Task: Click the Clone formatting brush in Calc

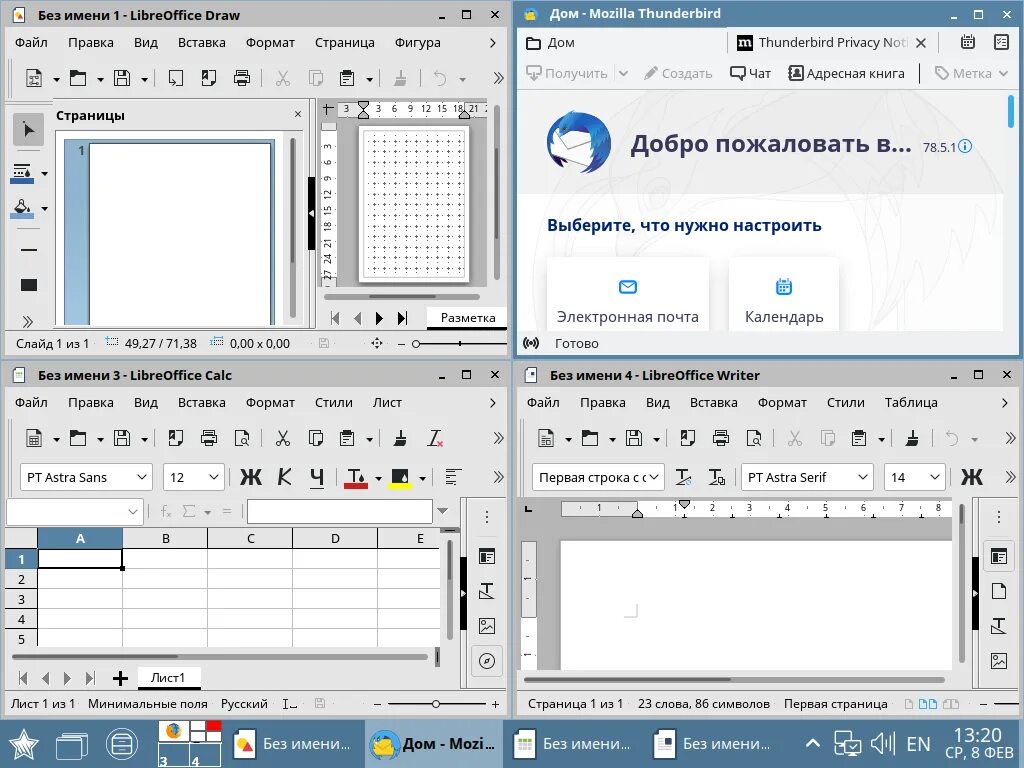Action: click(400, 438)
